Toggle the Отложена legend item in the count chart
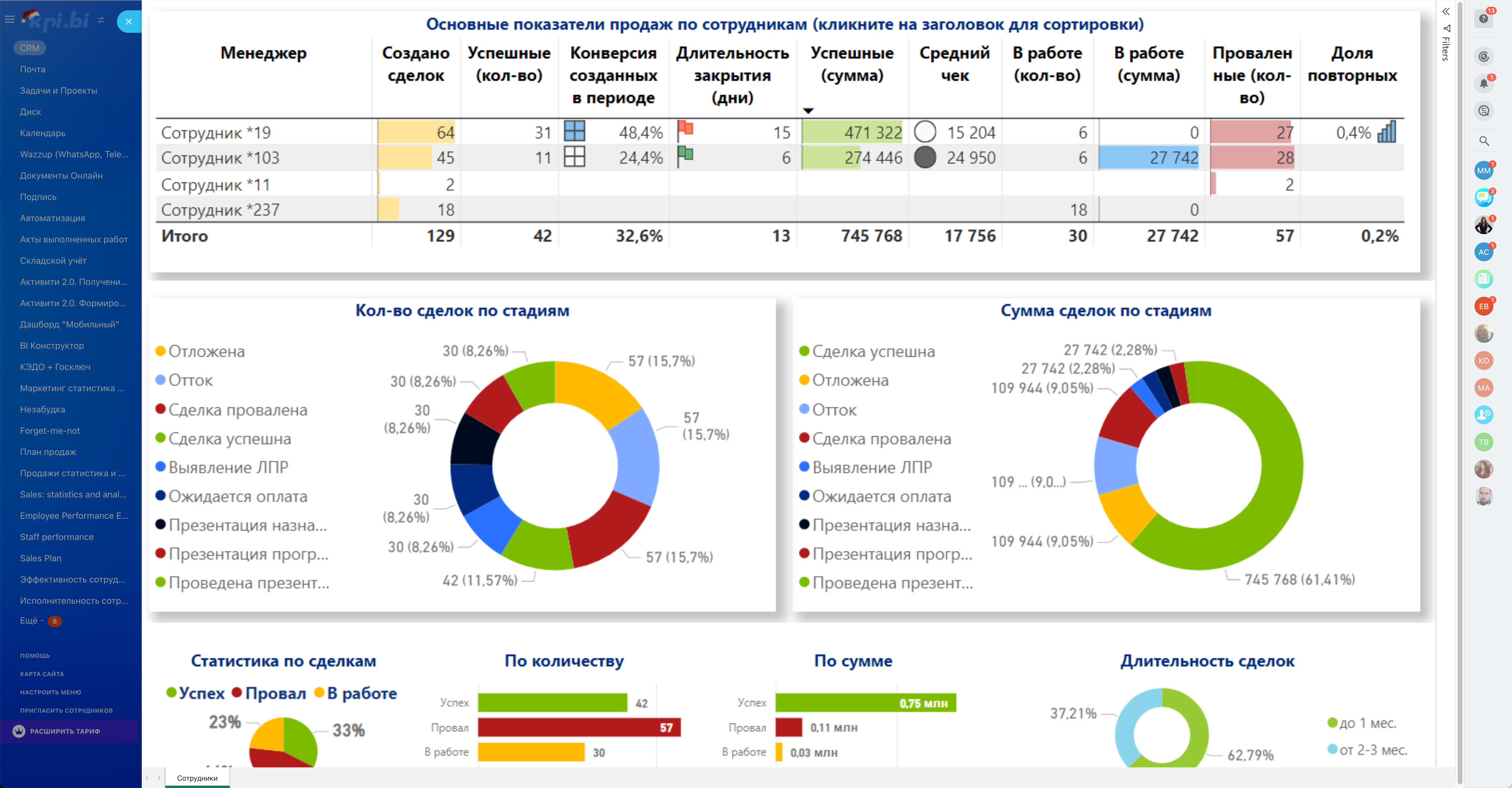 206,351
